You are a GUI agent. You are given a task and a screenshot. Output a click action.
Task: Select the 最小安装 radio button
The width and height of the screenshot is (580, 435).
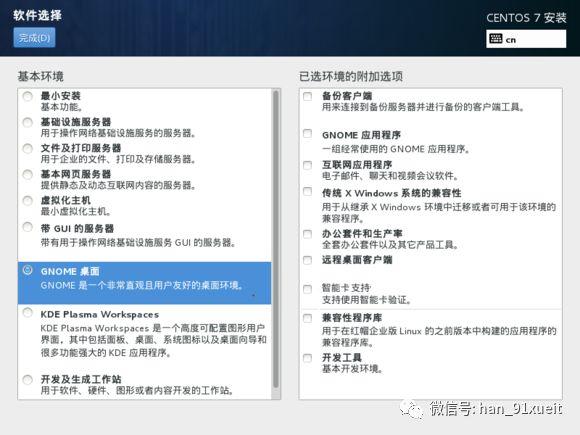coord(27,96)
